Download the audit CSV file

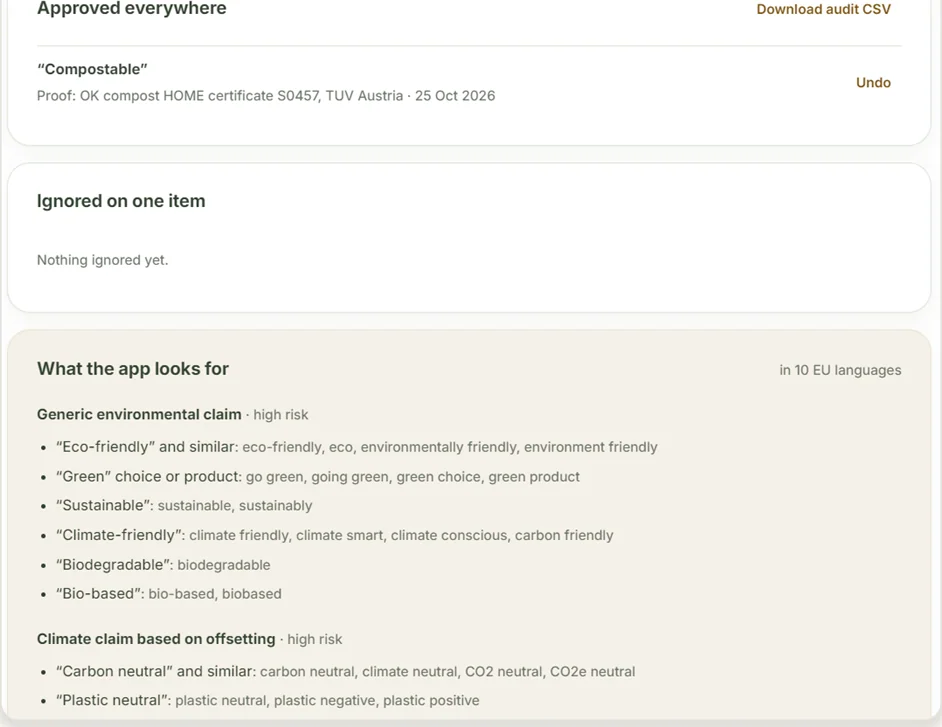823,9
